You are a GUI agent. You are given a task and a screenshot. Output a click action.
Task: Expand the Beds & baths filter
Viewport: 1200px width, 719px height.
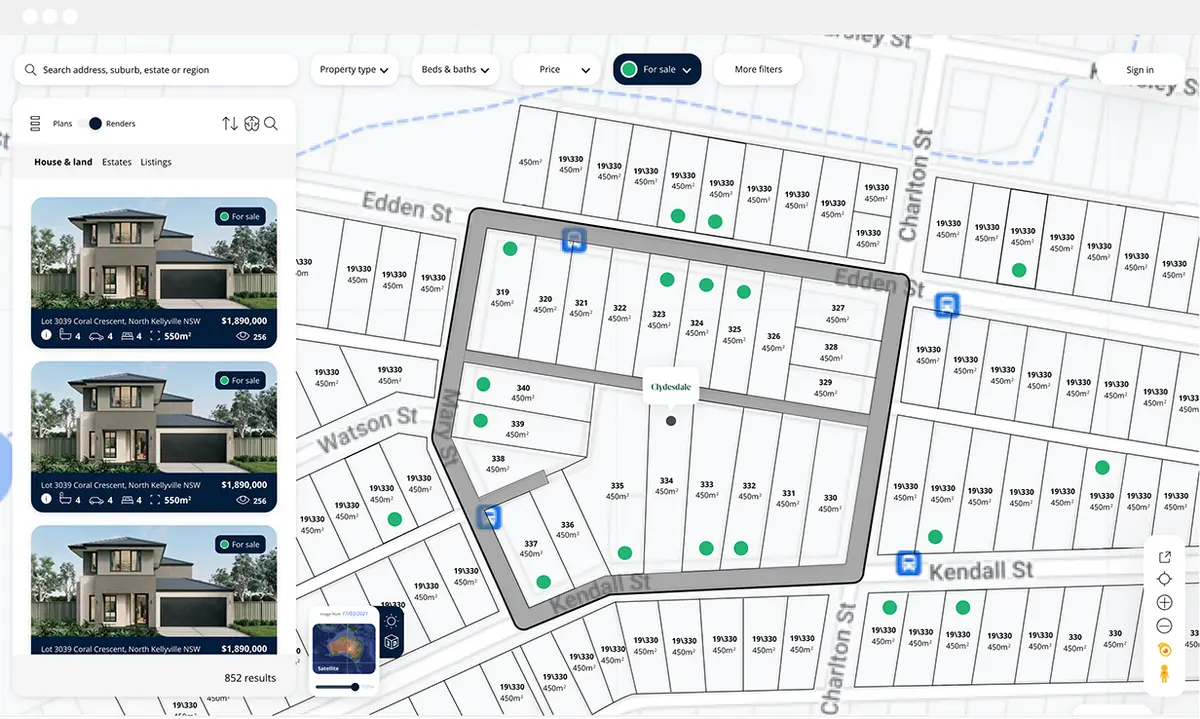[455, 69]
